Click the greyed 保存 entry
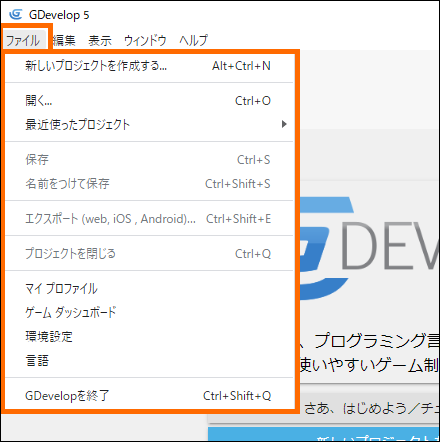 click(x=149, y=160)
